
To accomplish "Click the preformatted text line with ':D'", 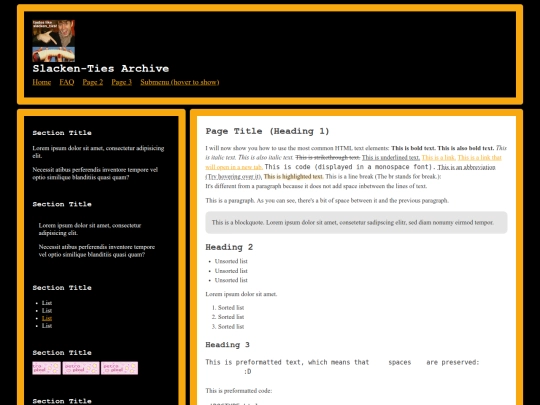I will pos(248,372).
